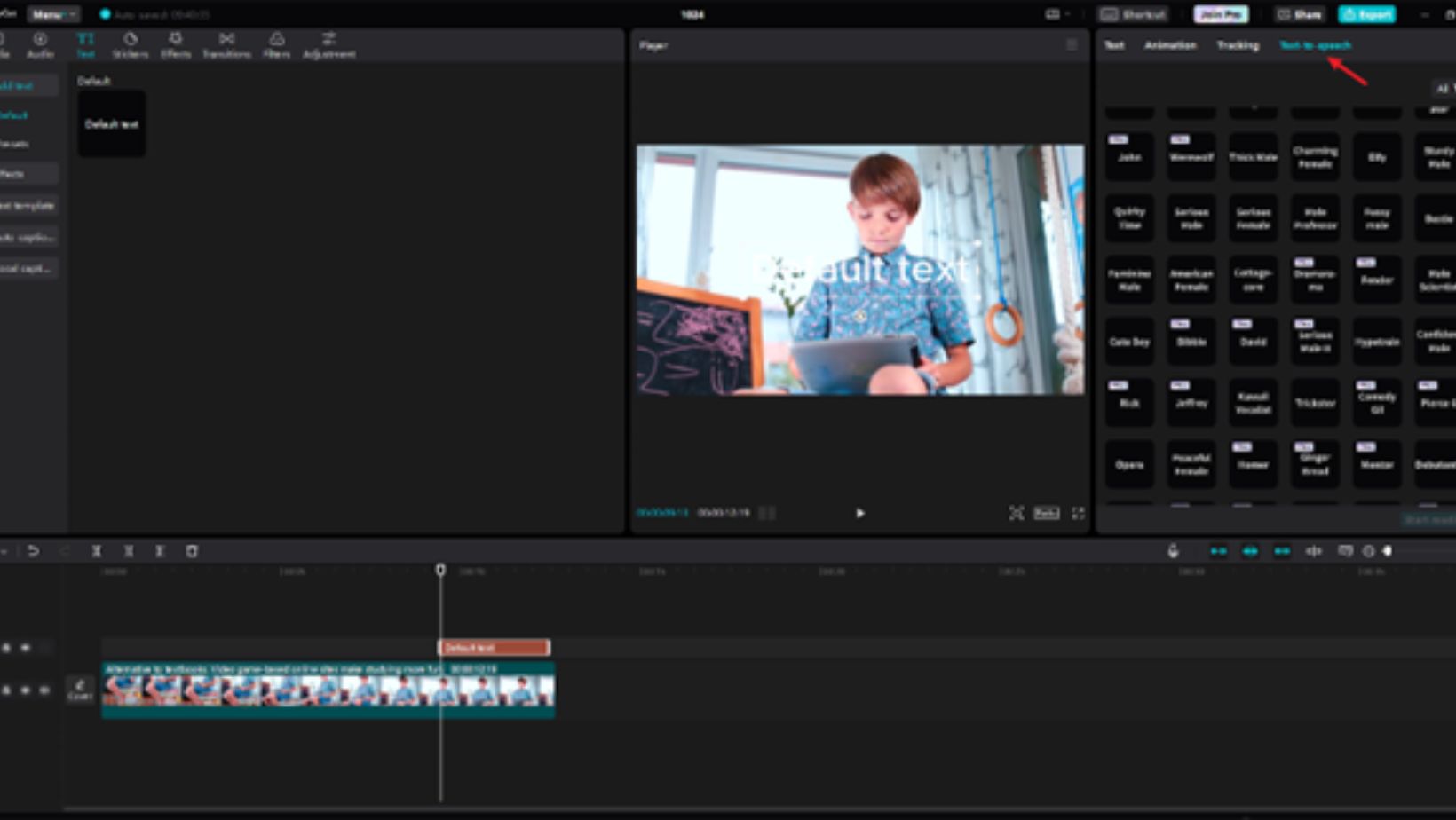Mute the main video track audio
1456x820 pixels.
coord(44,690)
